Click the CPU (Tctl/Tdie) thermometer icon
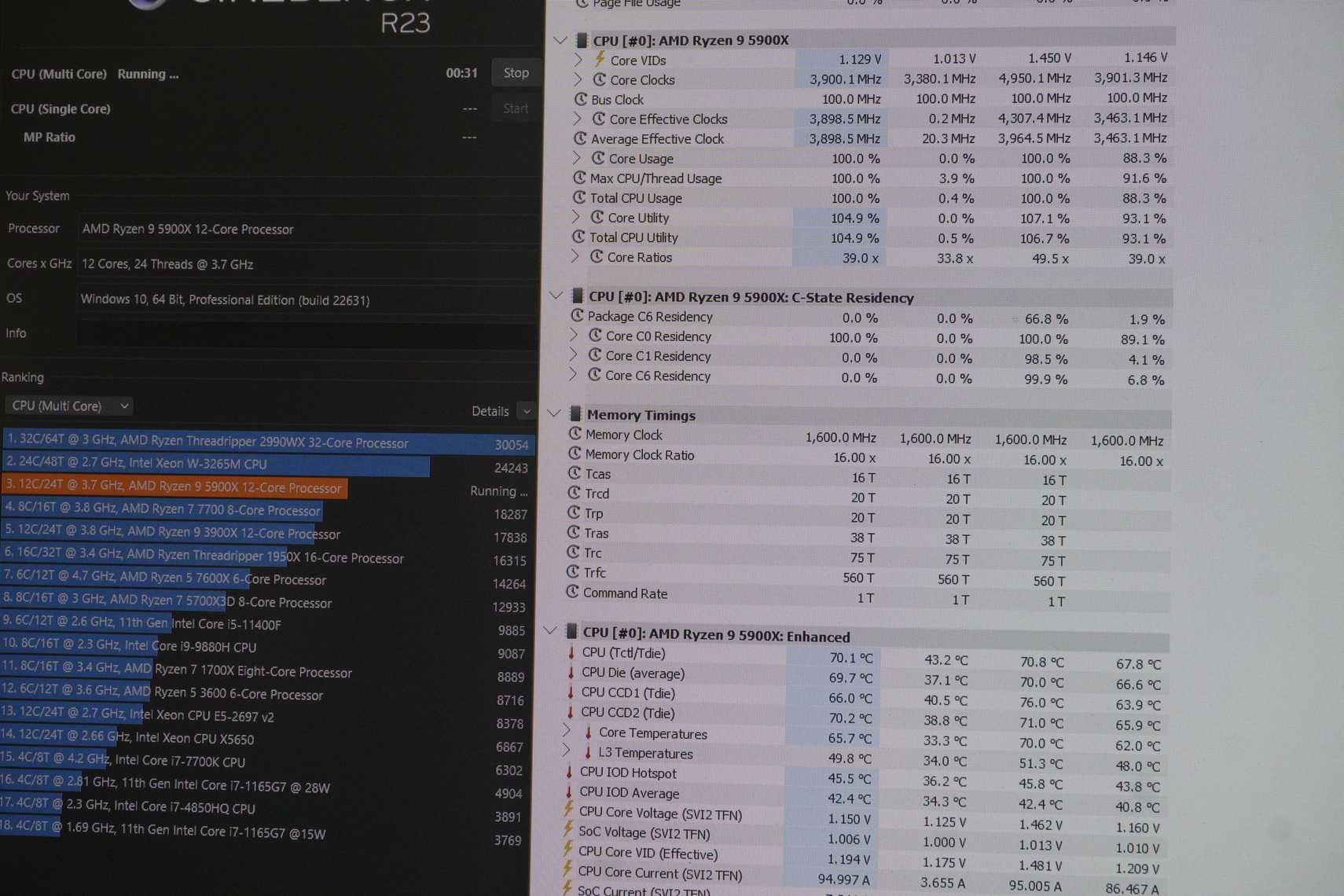 (x=571, y=652)
